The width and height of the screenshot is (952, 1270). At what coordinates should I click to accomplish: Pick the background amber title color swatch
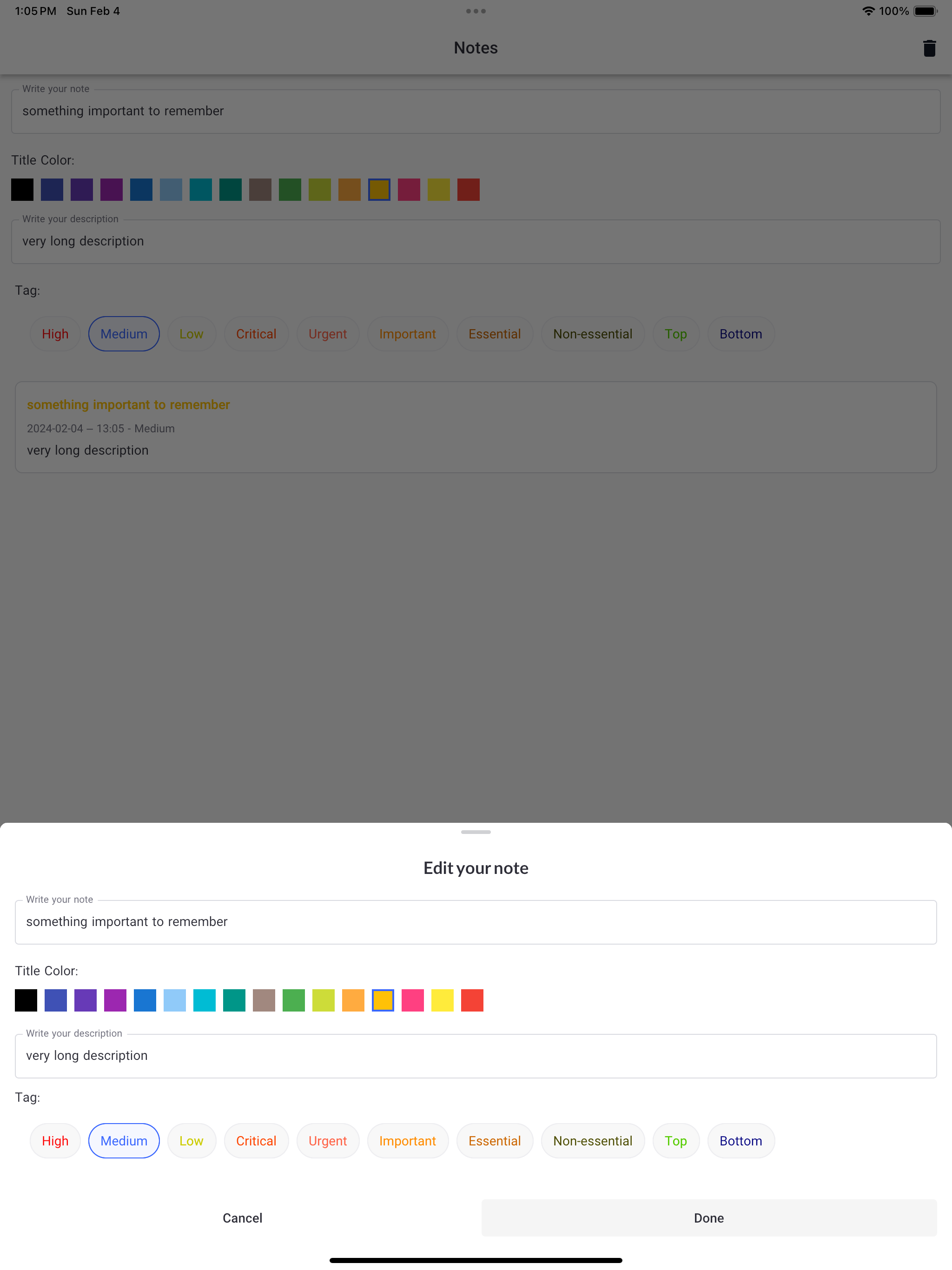click(x=379, y=190)
